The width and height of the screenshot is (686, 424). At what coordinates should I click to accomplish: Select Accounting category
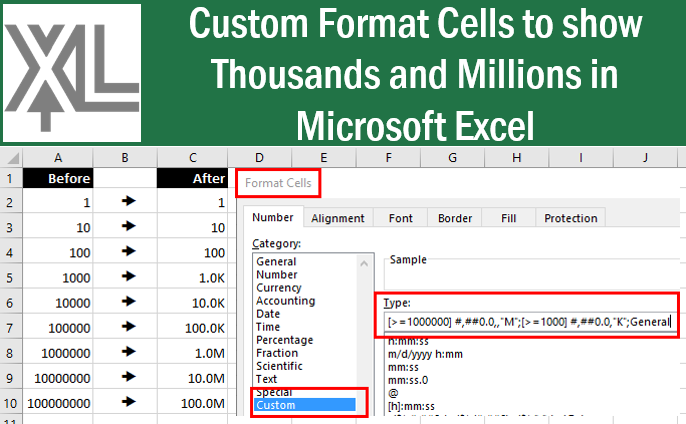(305, 301)
